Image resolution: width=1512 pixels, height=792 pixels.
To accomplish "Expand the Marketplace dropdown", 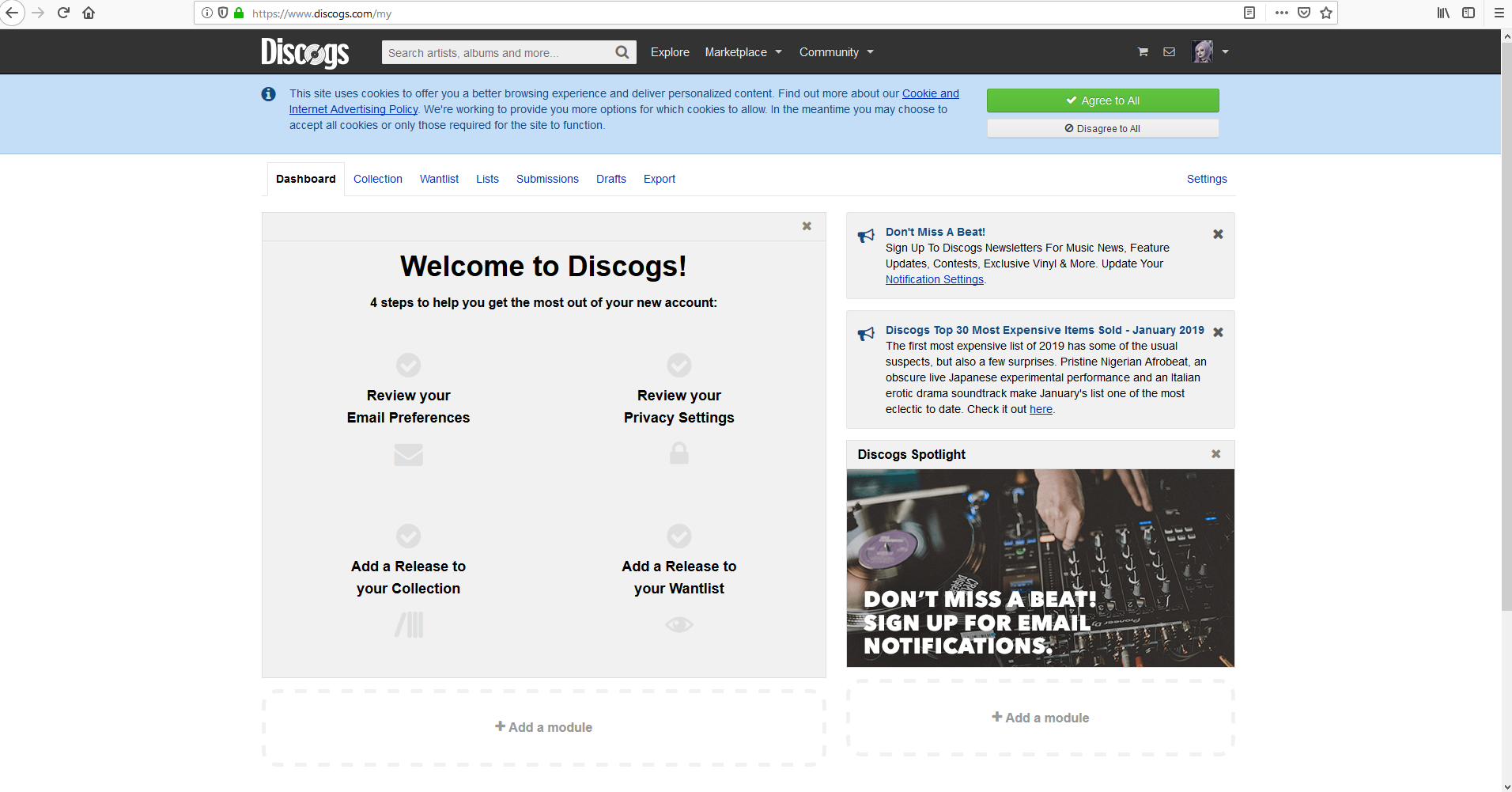I will click(743, 52).
